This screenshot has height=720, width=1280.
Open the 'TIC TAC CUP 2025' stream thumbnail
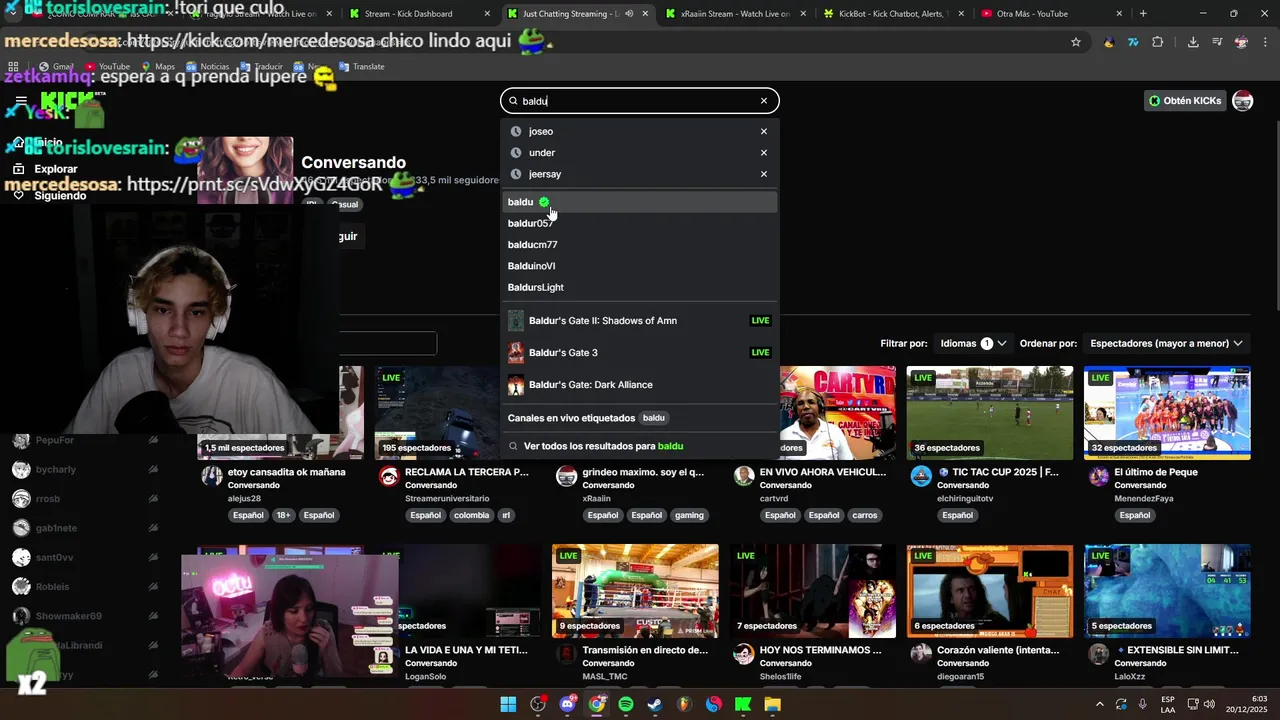pos(990,413)
